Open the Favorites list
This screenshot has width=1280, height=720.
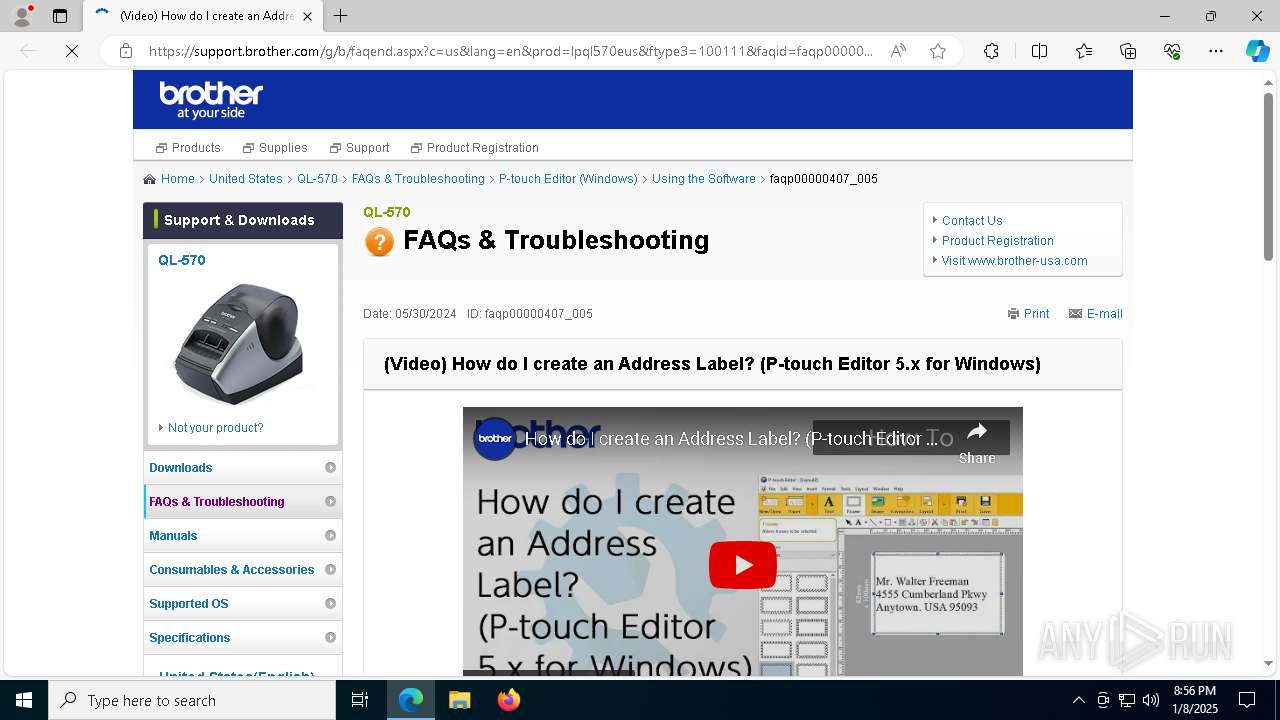1084,51
